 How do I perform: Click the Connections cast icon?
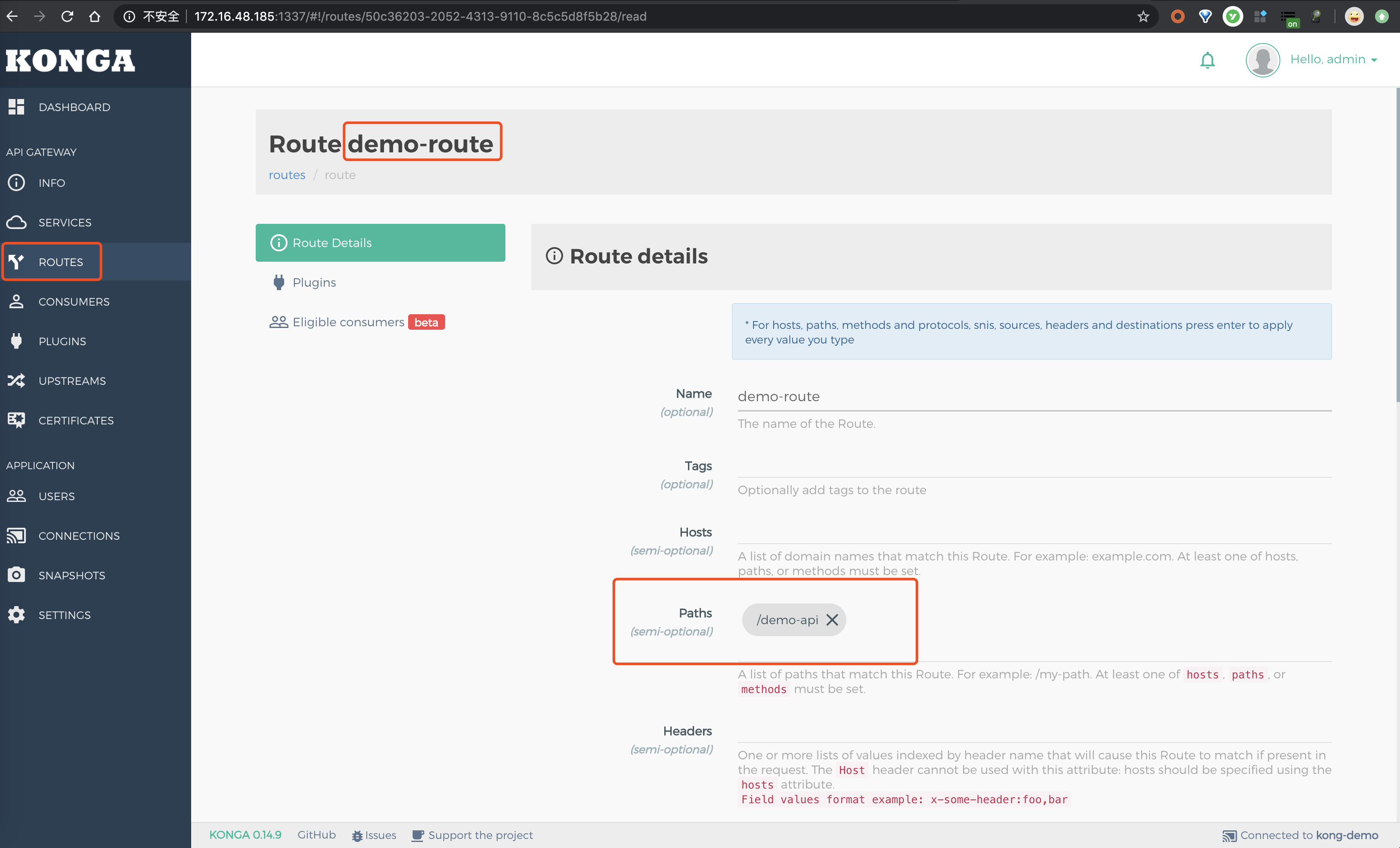click(x=16, y=535)
